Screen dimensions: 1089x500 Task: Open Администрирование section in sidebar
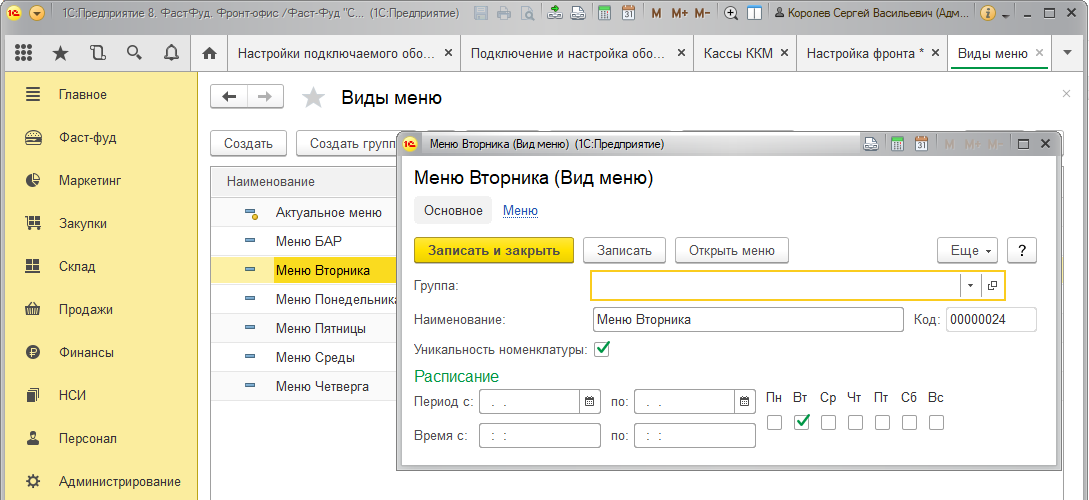pos(99,481)
